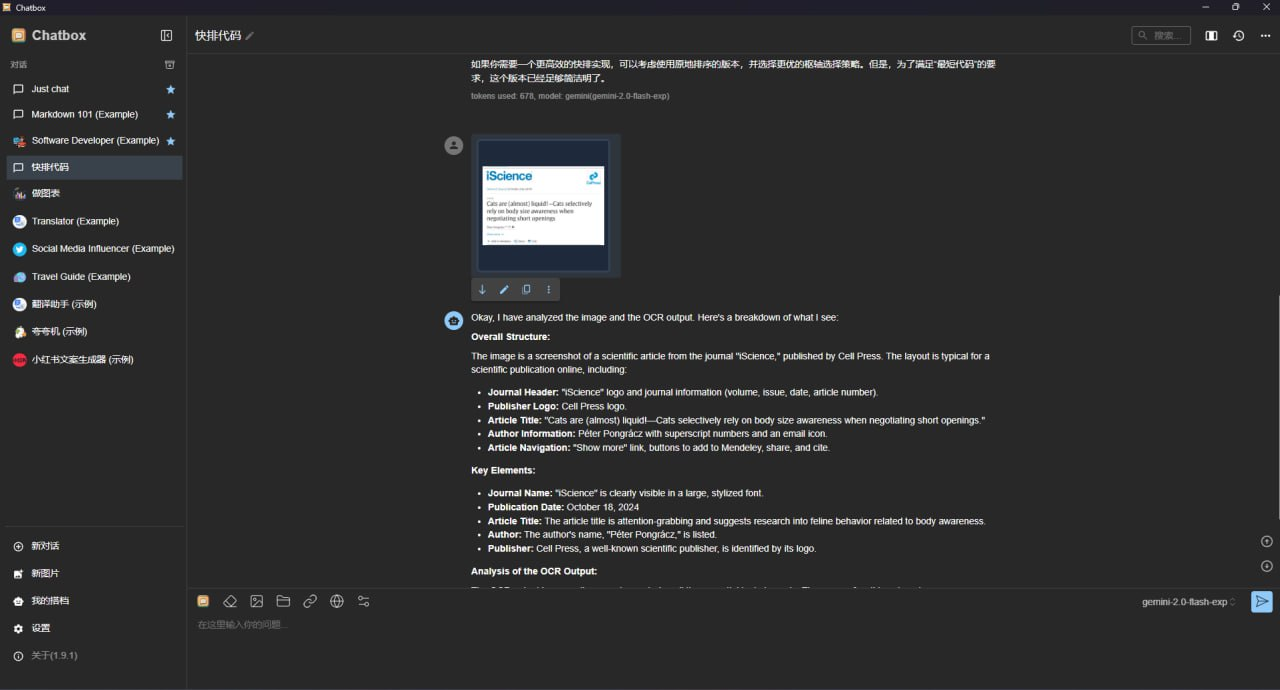Unstar the Just chat conversation
The width and height of the screenshot is (1280, 690).
[x=170, y=89]
